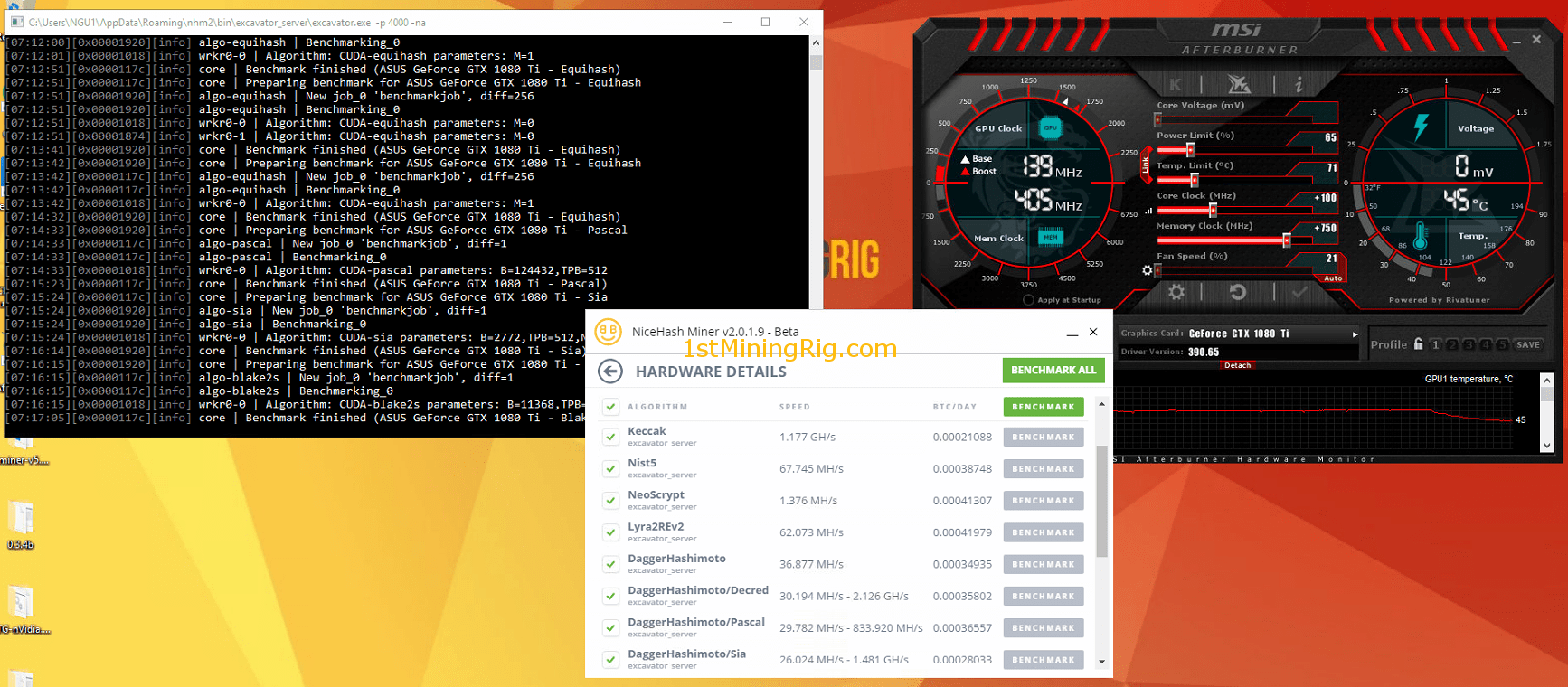
Task: Click the Memory Clock value field showing +750
Action: coord(1325,229)
